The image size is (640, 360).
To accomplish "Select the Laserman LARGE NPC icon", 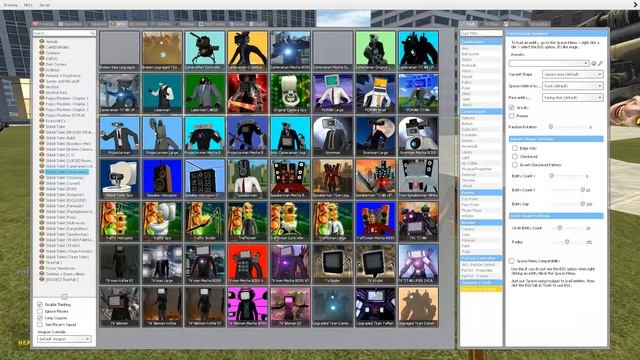I will click(205, 93).
